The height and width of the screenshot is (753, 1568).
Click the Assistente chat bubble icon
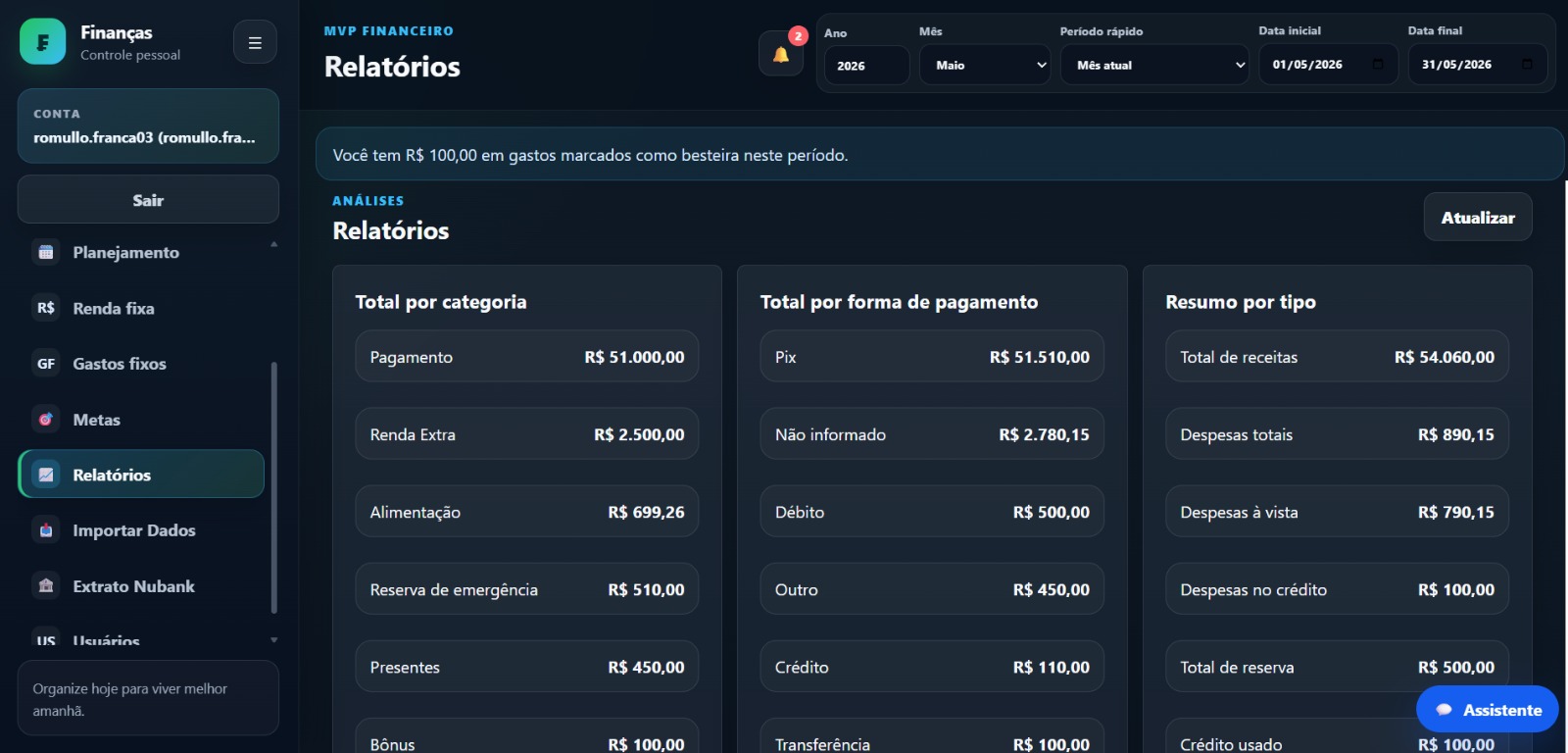(1444, 710)
